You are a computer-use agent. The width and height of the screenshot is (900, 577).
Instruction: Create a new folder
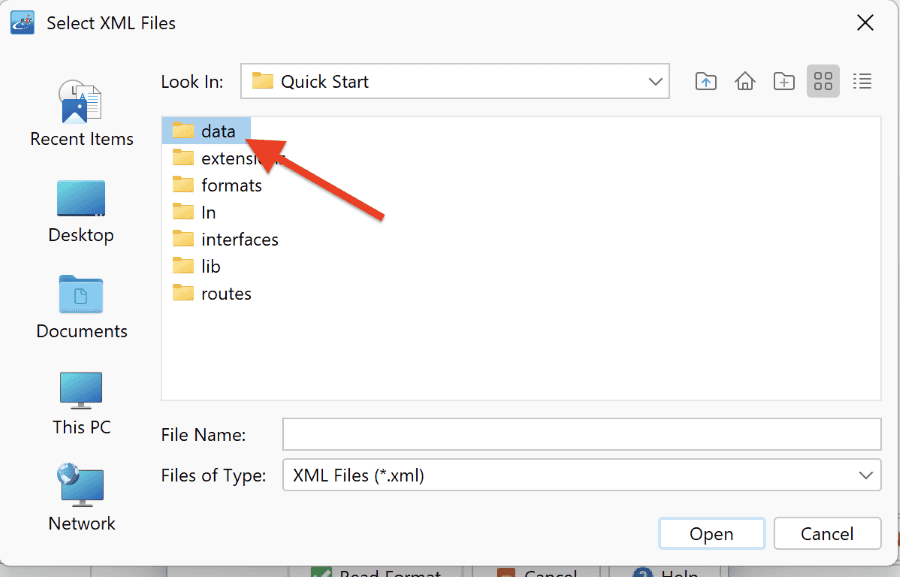(783, 82)
